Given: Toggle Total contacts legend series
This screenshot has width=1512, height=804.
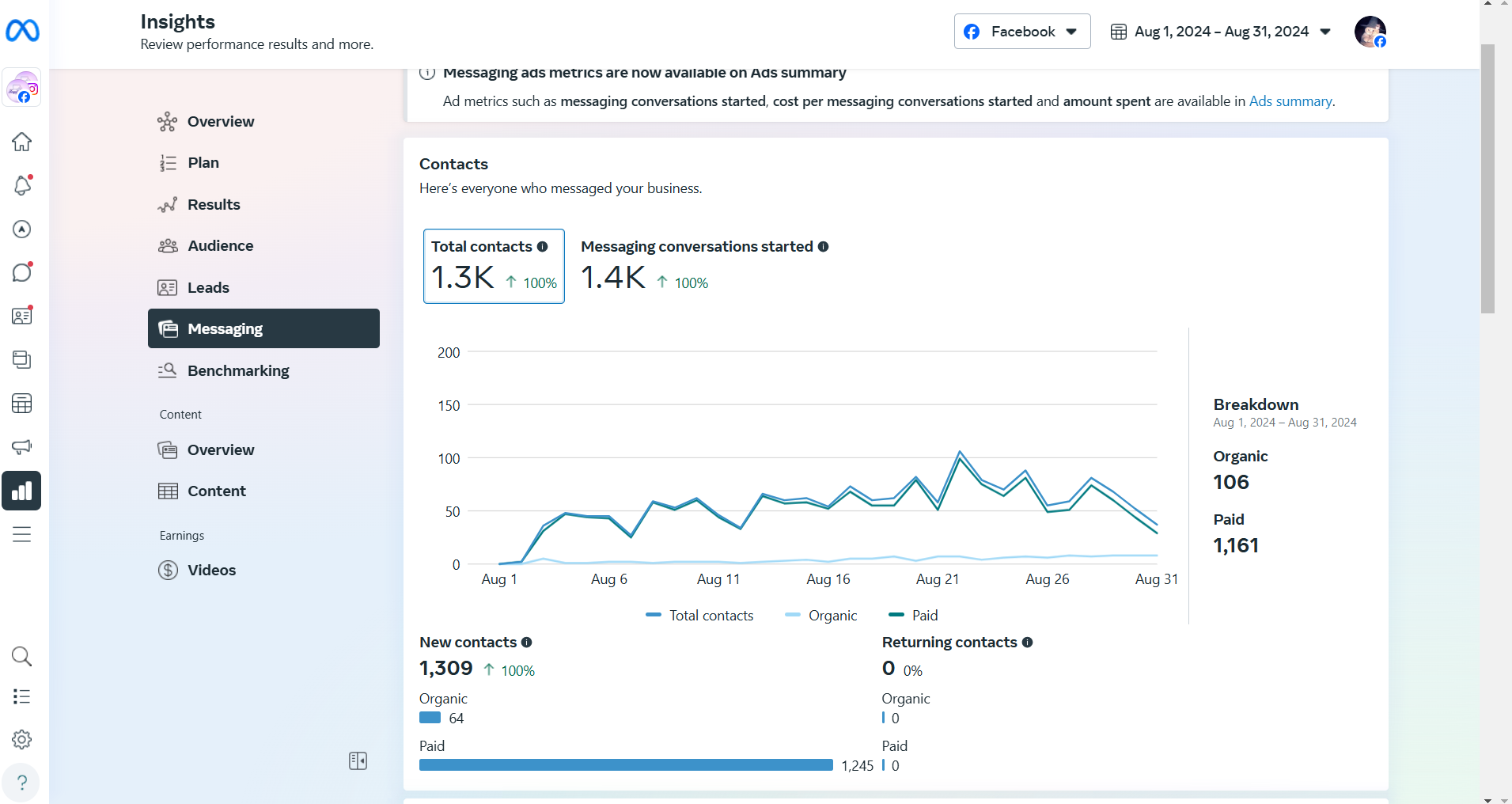Looking at the screenshot, I should tap(700, 616).
